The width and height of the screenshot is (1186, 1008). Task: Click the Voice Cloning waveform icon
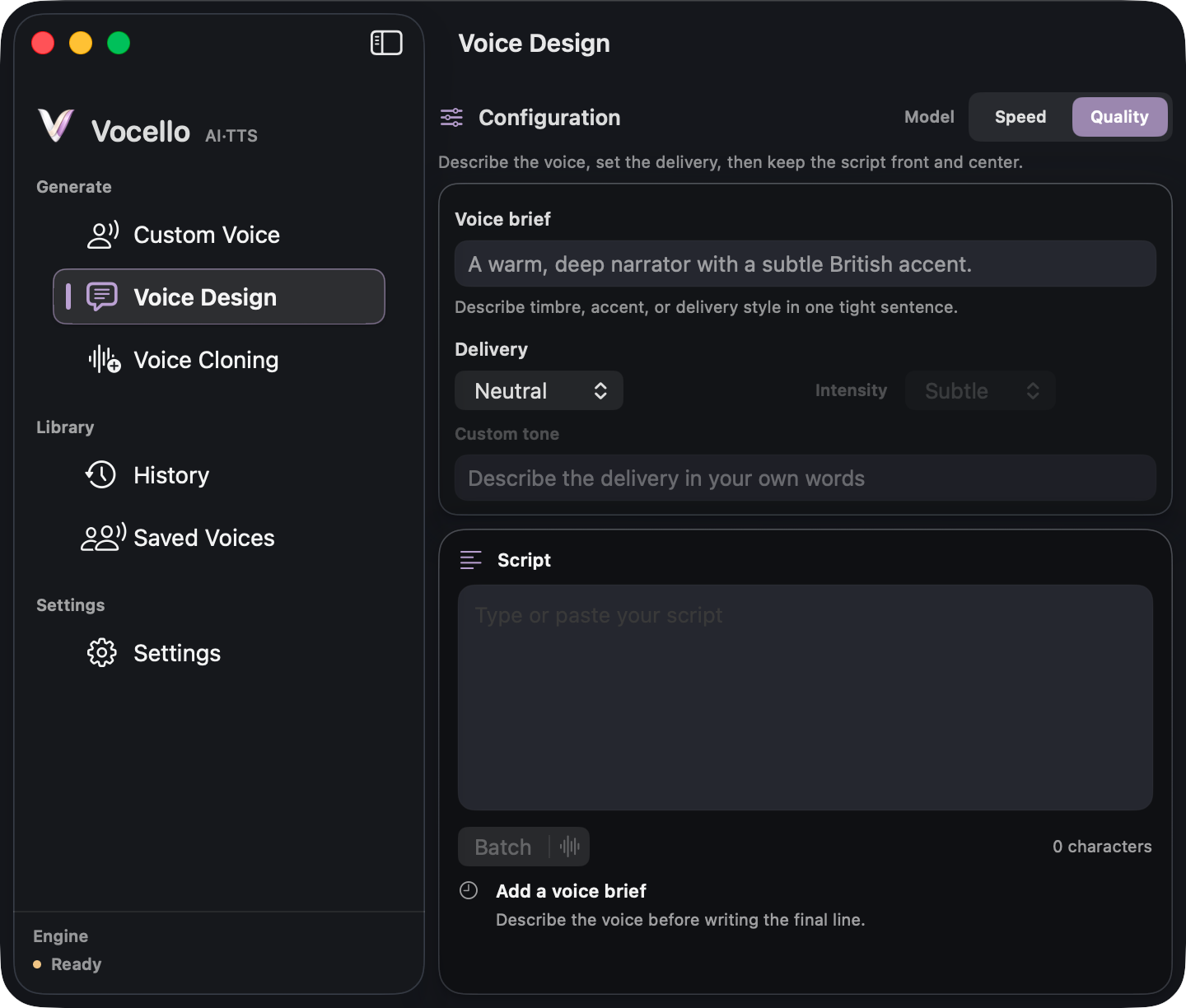pos(105,360)
